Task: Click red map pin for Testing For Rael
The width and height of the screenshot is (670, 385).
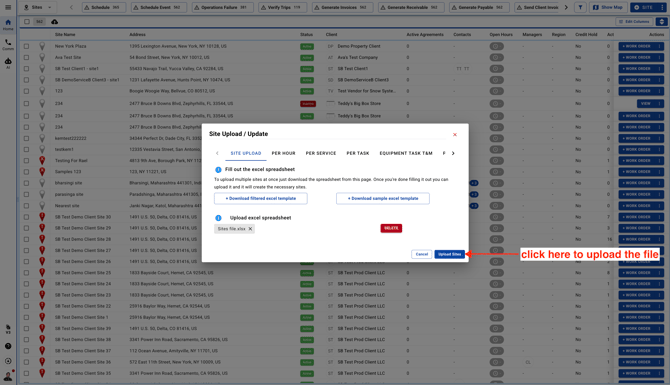Action: point(42,161)
